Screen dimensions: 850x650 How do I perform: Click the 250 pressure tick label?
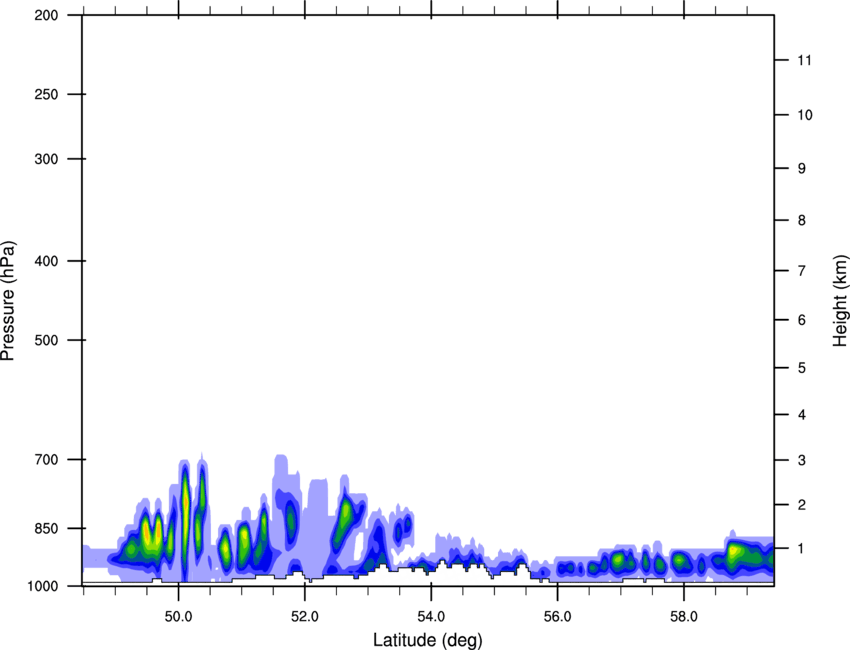[x=47, y=94]
